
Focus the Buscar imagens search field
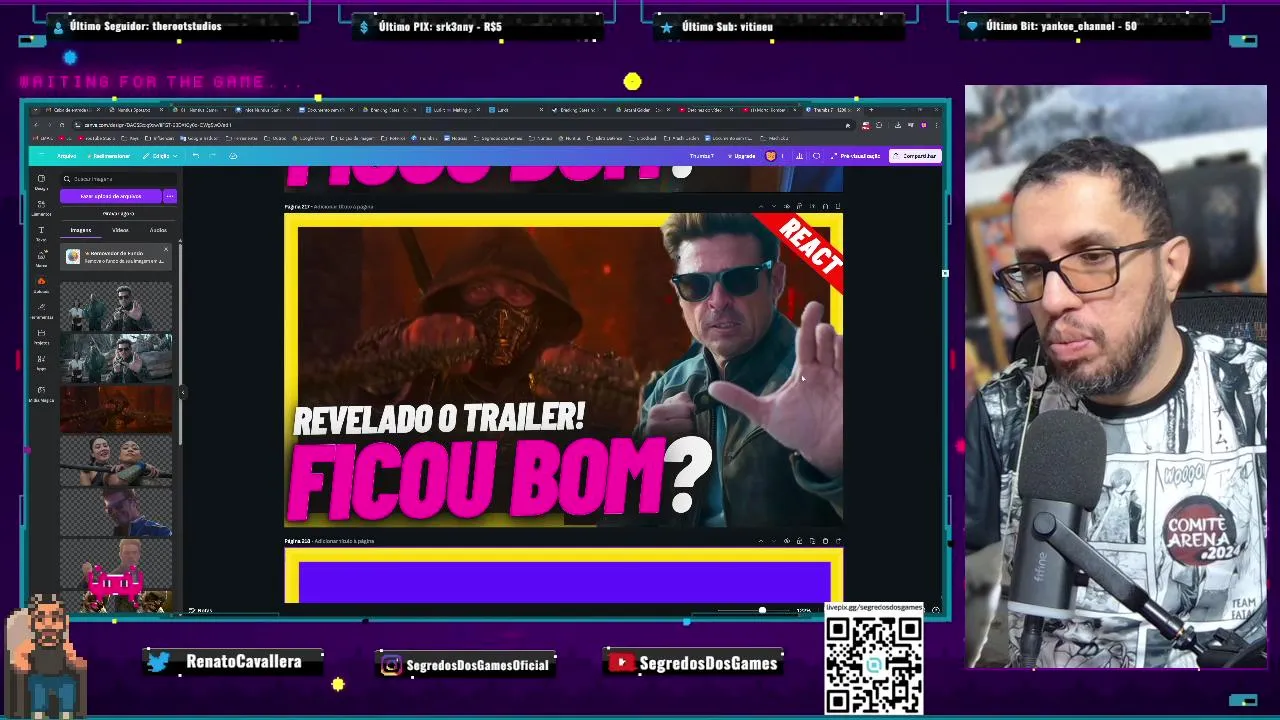pos(118,179)
